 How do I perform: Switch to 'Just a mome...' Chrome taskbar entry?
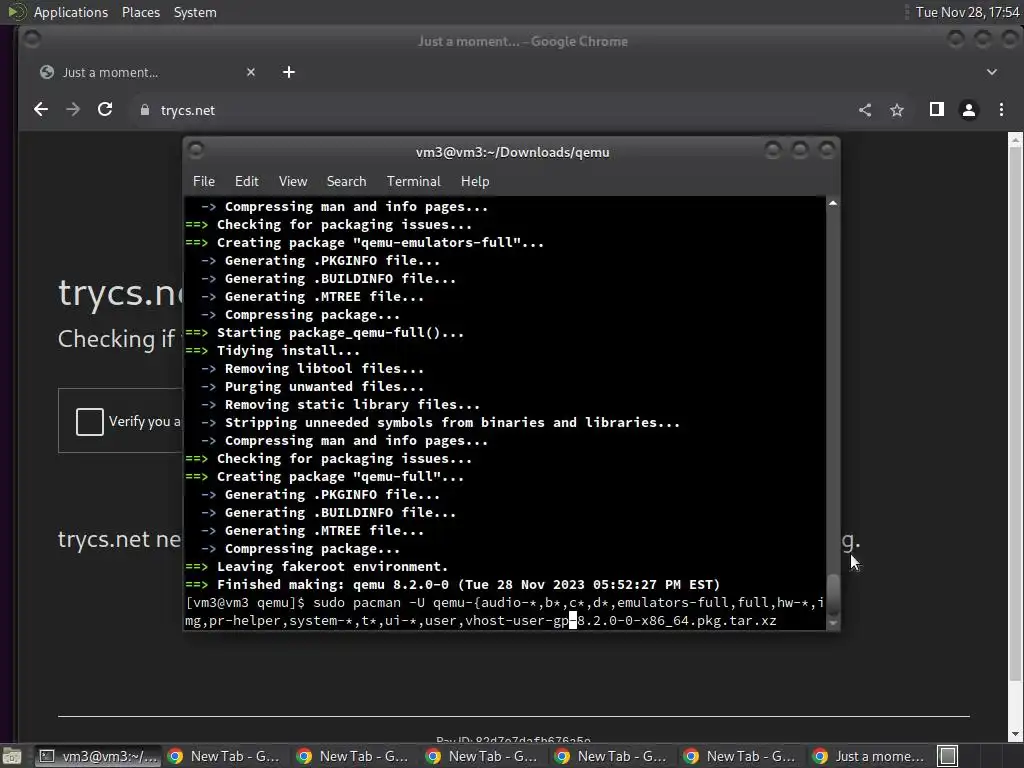[x=871, y=756]
